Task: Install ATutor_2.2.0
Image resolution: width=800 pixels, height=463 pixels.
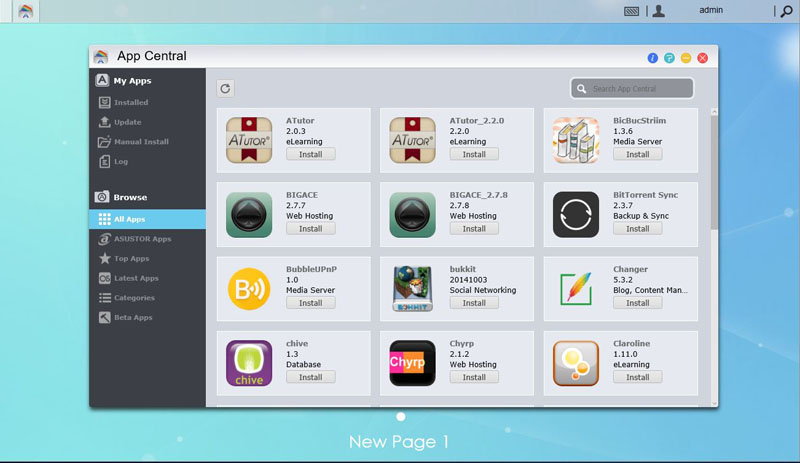Action: point(474,154)
